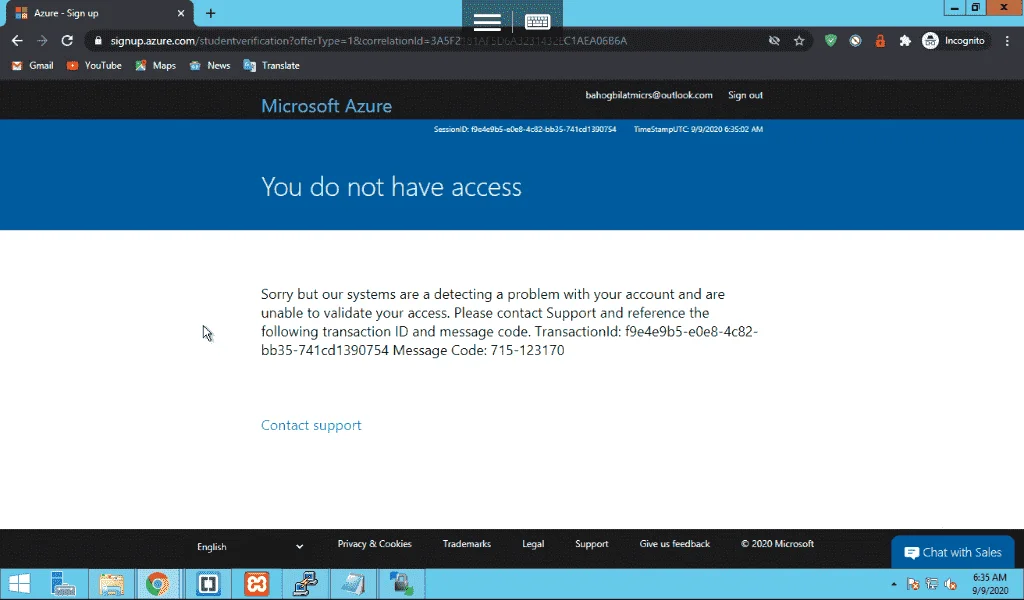Switch to Chrome in the taskbar

[x=157, y=584]
